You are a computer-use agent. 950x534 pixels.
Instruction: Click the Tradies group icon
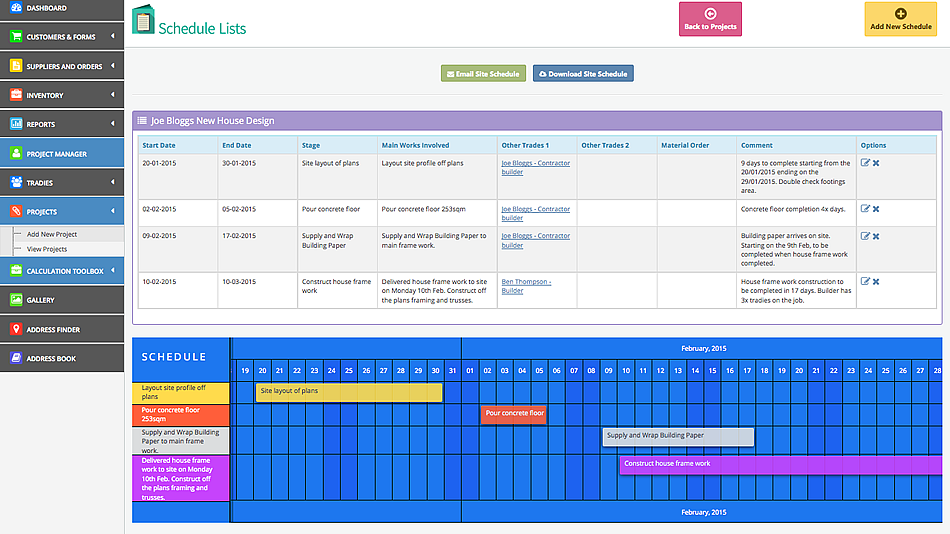[16, 182]
